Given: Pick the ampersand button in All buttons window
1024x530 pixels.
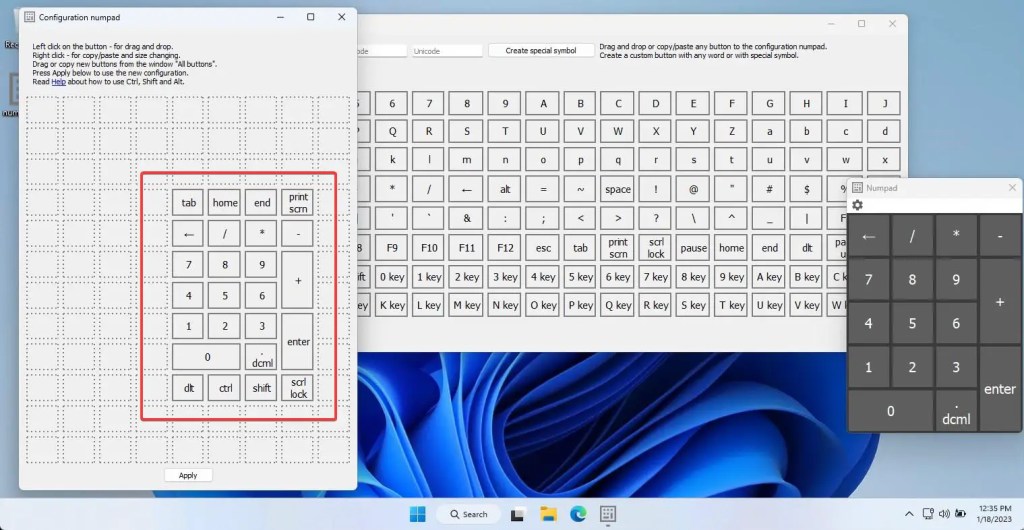Looking at the screenshot, I should click(467, 219).
